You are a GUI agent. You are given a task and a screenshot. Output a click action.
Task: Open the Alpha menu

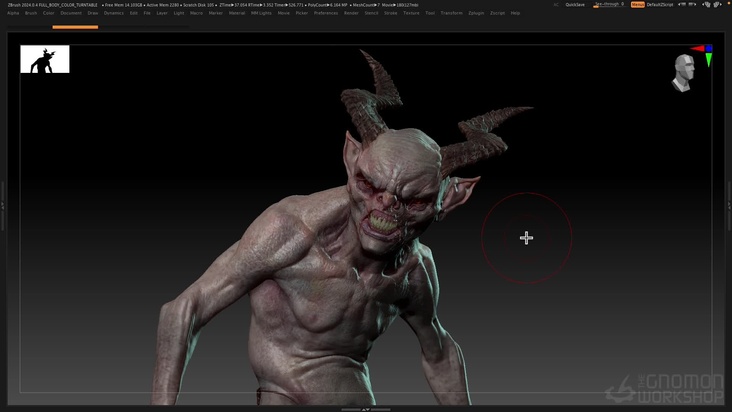[x=13, y=13]
